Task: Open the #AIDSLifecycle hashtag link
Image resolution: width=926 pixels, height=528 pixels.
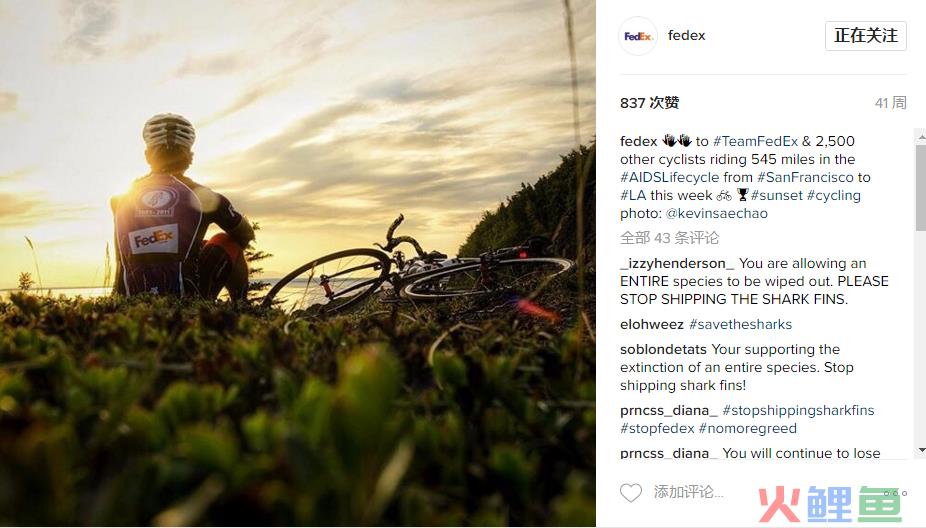Action: pyautogui.click(x=670, y=177)
